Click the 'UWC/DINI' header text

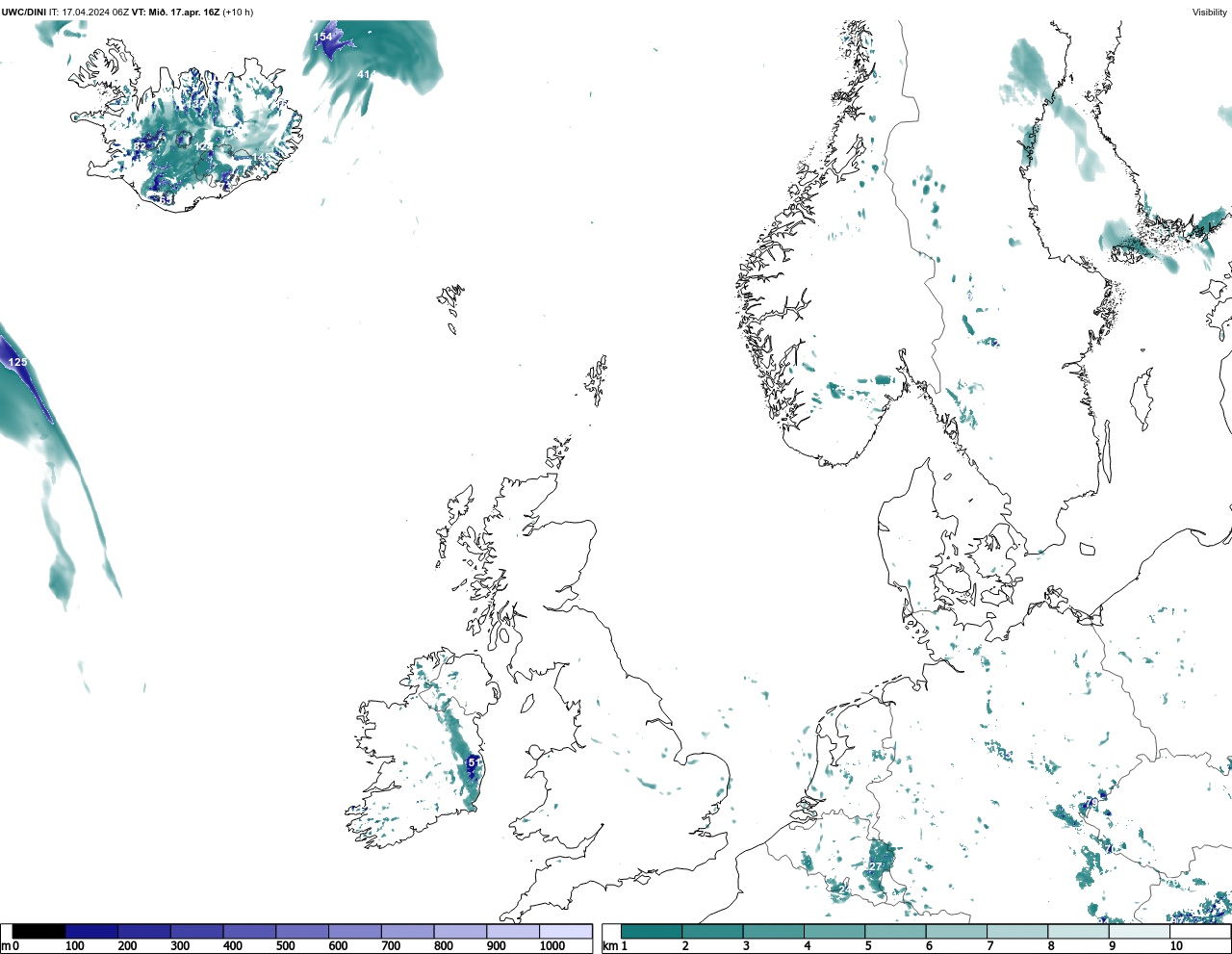point(24,13)
